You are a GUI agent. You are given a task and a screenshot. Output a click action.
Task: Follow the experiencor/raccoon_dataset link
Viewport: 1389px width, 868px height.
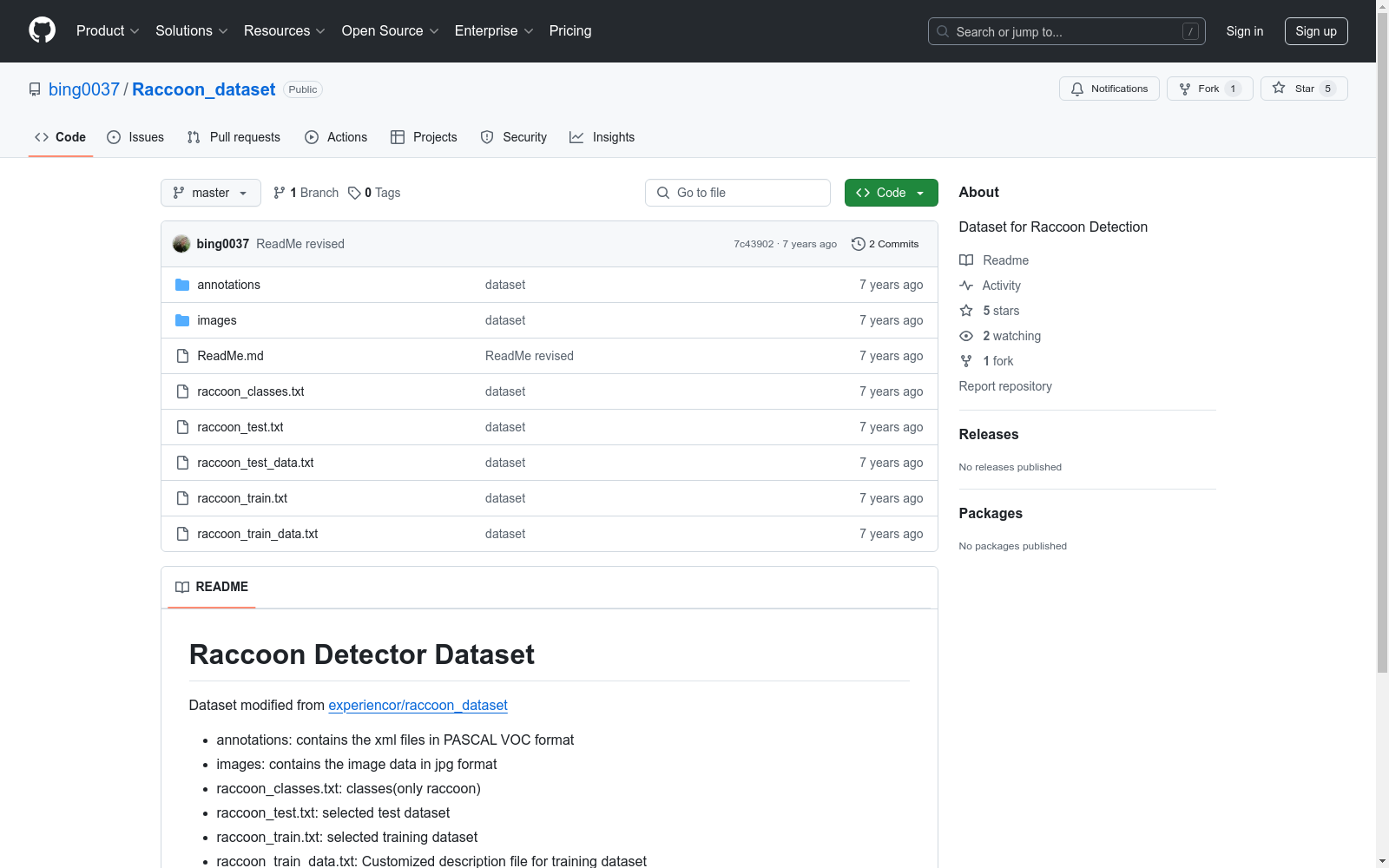coord(418,706)
